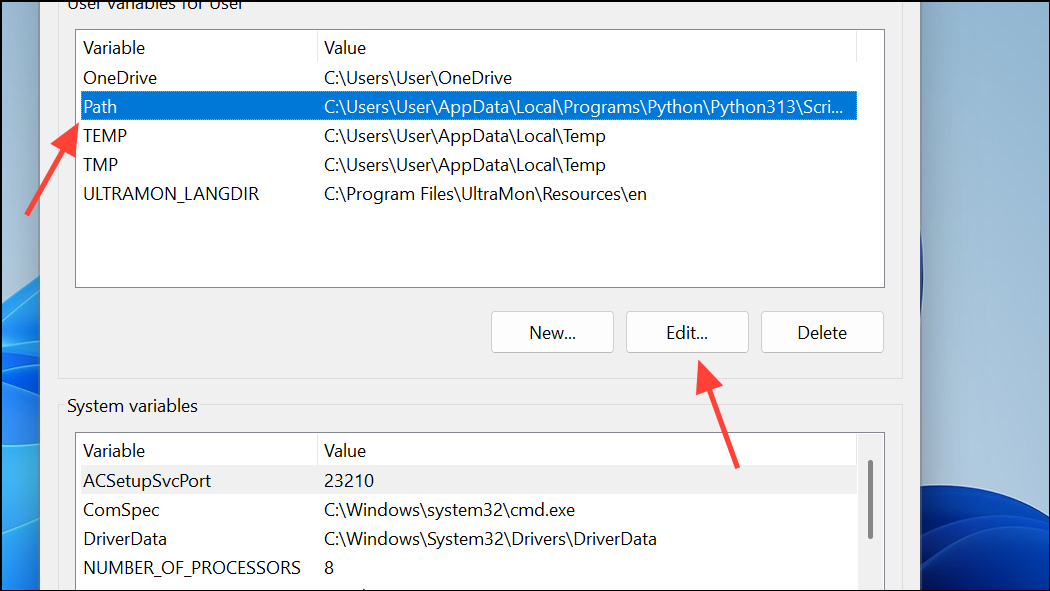Click the Windows desktop wallpaper beside the dialog
The image size is (1050, 591).
coord(985,300)
